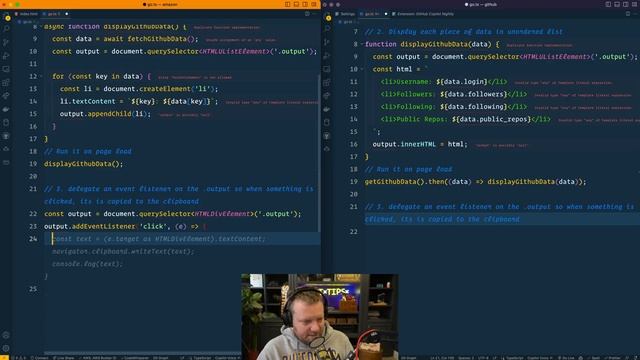Toggle primary sidebar in left window titlebar

tap(288, 4)
